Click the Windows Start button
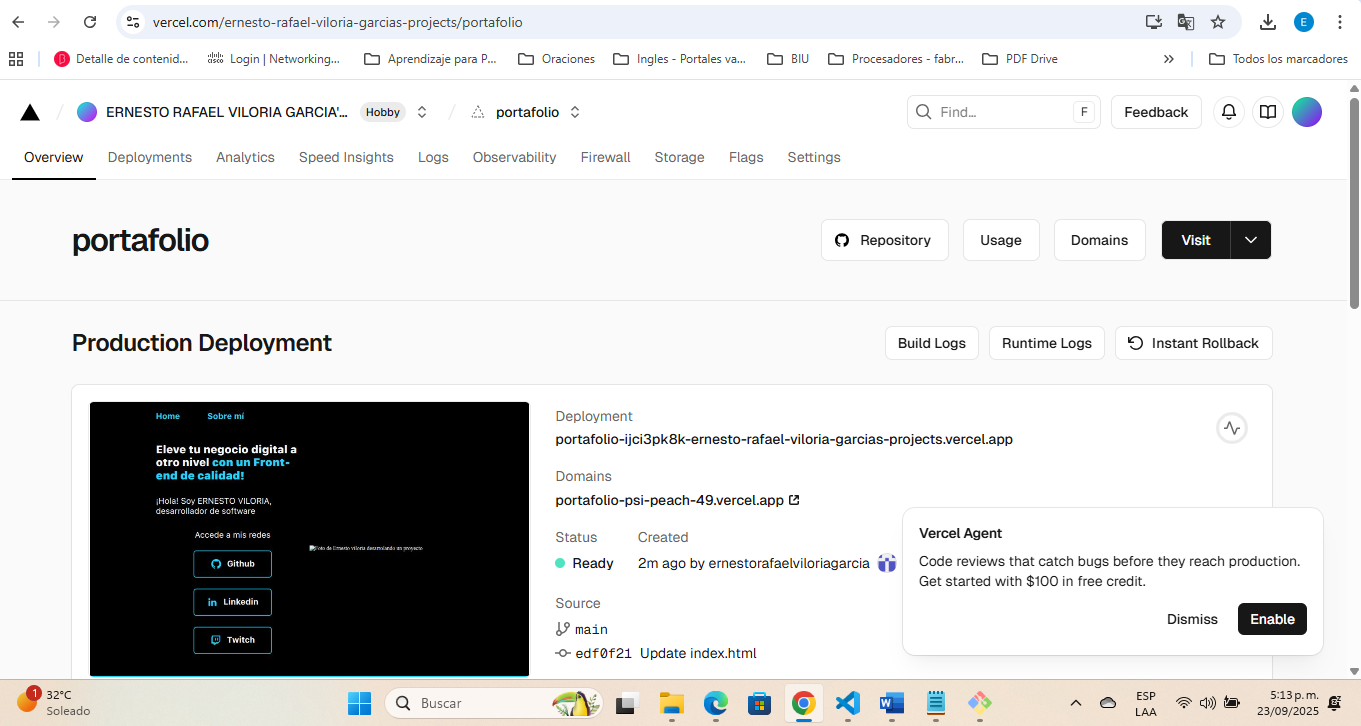The height and width of the screenshot is (726, 1361). pyautogui.click(x=359, y=703)
